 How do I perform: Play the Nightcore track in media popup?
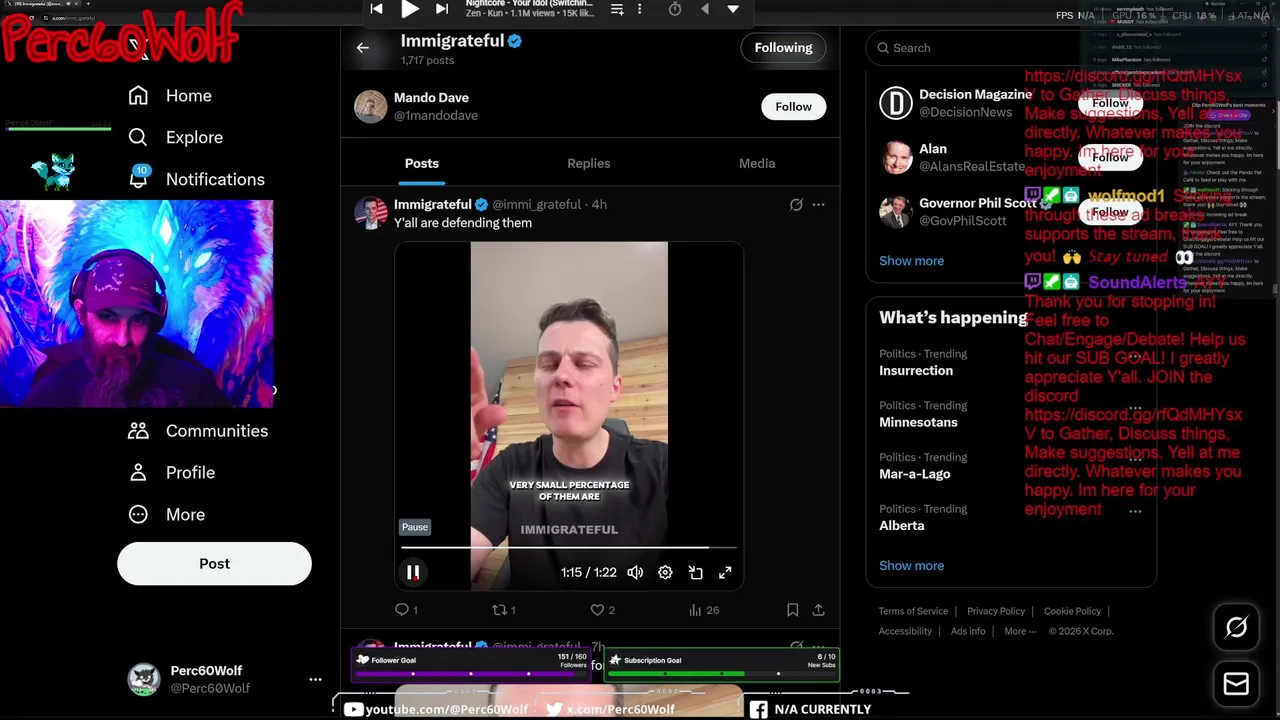click(410, 9)
